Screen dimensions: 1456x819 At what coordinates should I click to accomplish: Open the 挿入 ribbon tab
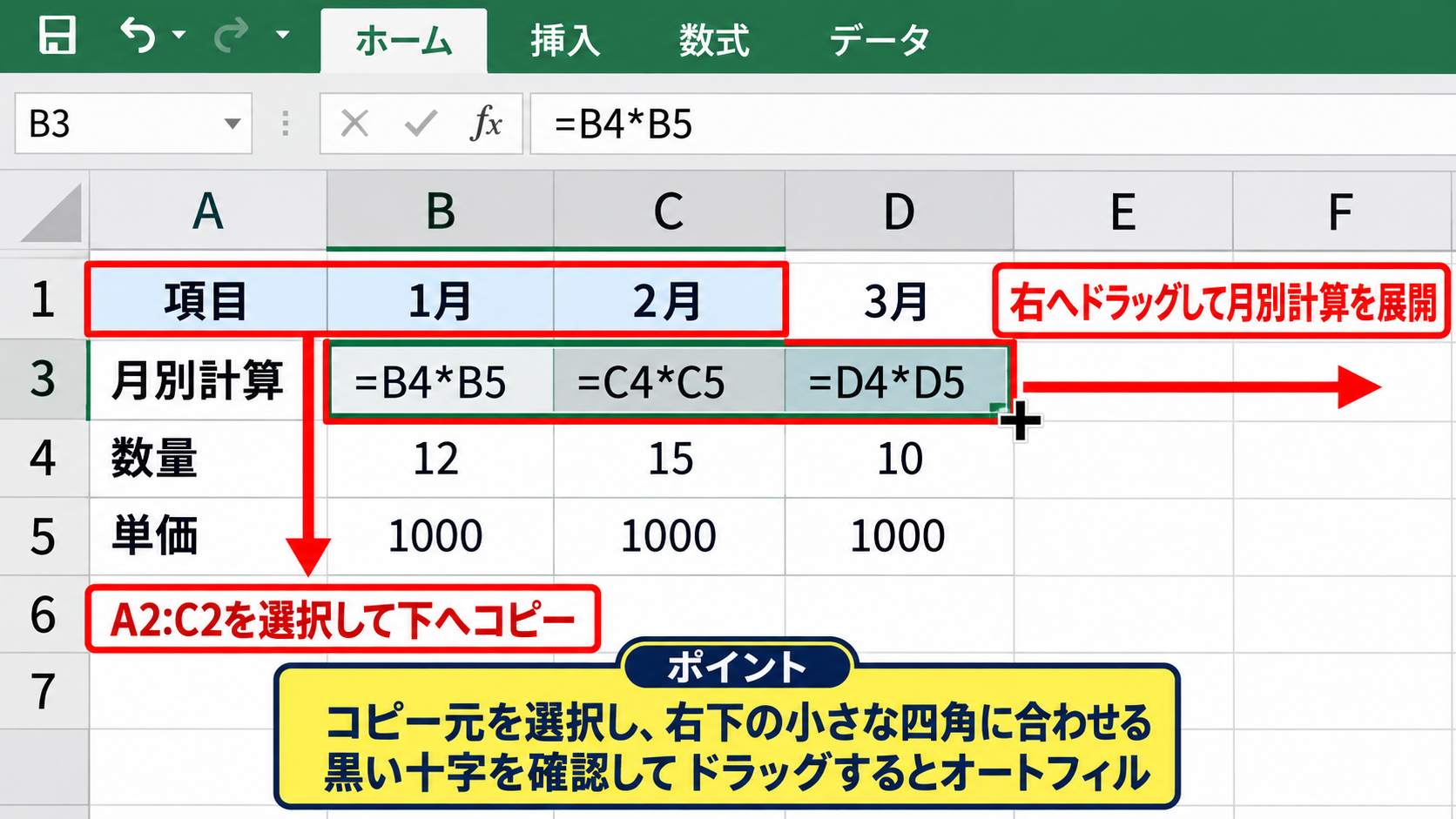pyautogui.click(x=565, y=41)
